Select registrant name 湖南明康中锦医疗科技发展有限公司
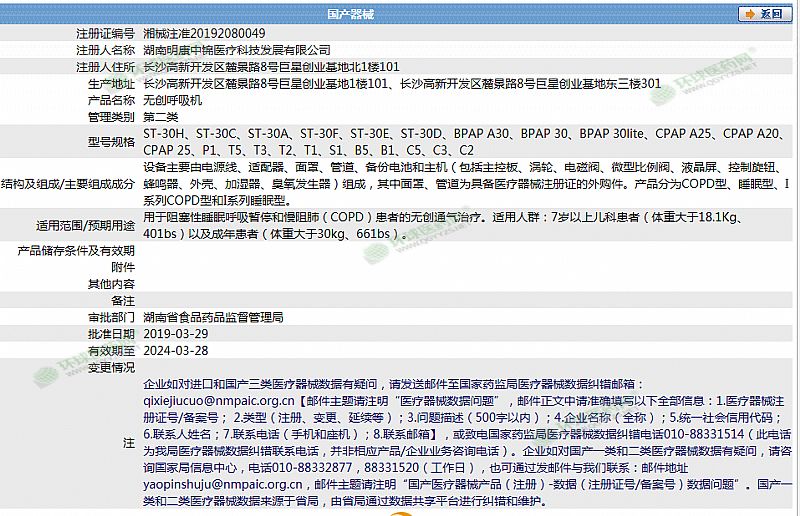Viewport: 800px width, 516px height. pyautogui.click(x=238, y=50)
